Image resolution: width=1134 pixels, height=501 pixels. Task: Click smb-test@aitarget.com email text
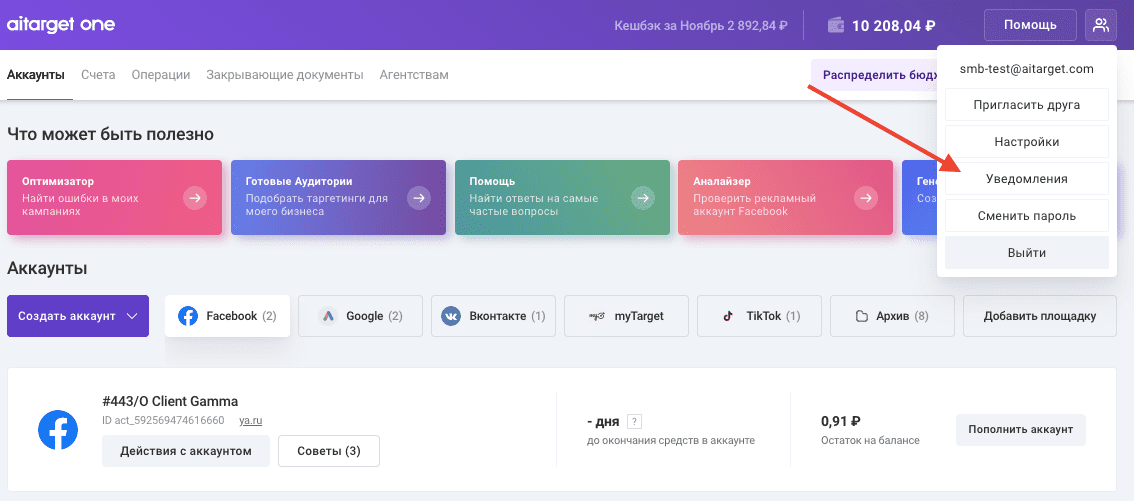point(1027,69)
